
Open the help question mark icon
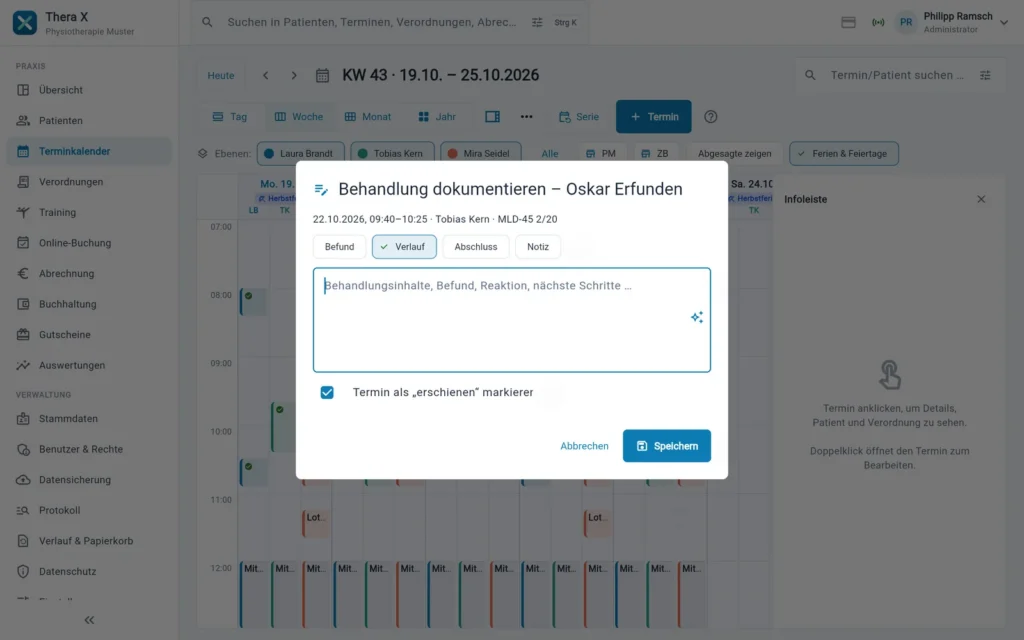pyautogui.click(x=711, y=117)
